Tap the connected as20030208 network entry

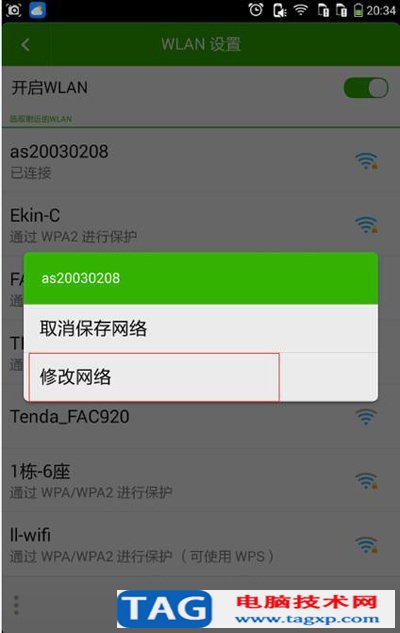(x=201, y=161)
